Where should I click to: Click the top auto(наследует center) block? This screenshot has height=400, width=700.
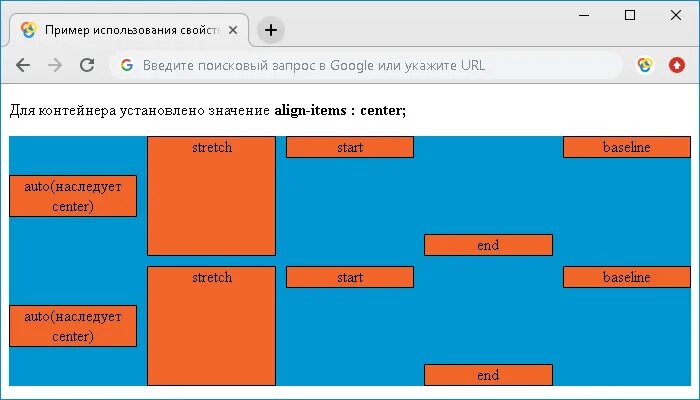point(73,196)
